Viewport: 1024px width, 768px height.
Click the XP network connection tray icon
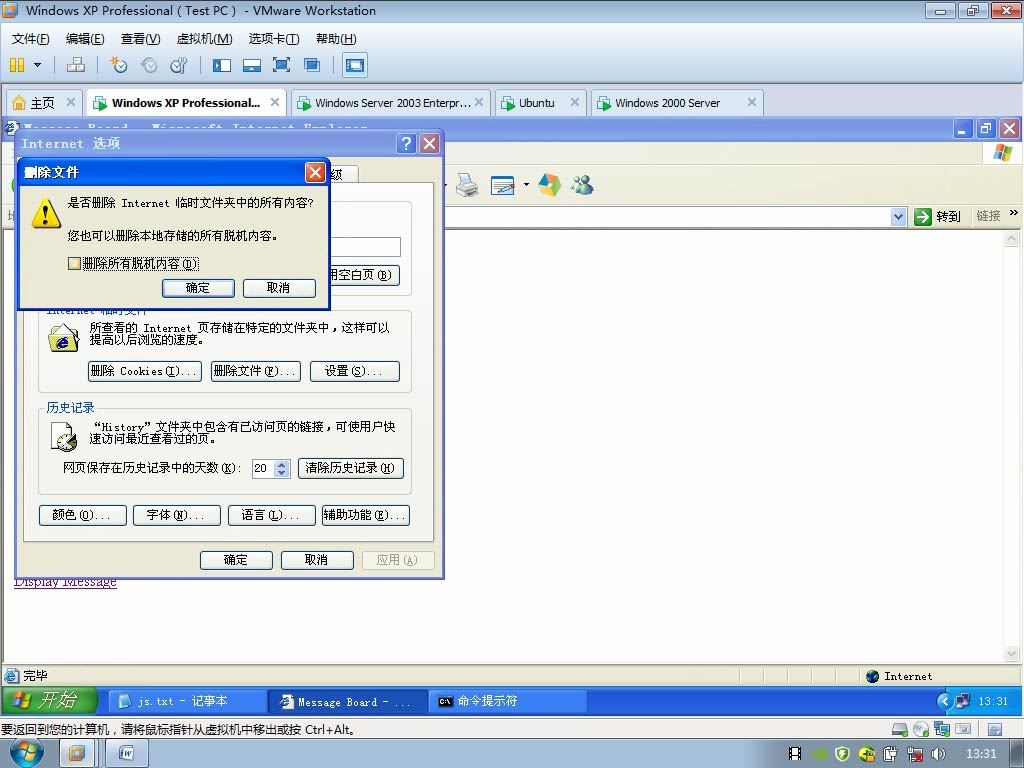tap(963, 701)
